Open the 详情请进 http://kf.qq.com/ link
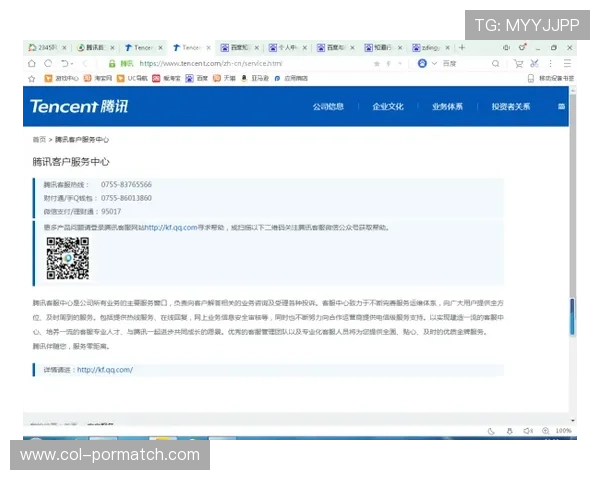Screen dimensions: 600x480 point(105,370)
